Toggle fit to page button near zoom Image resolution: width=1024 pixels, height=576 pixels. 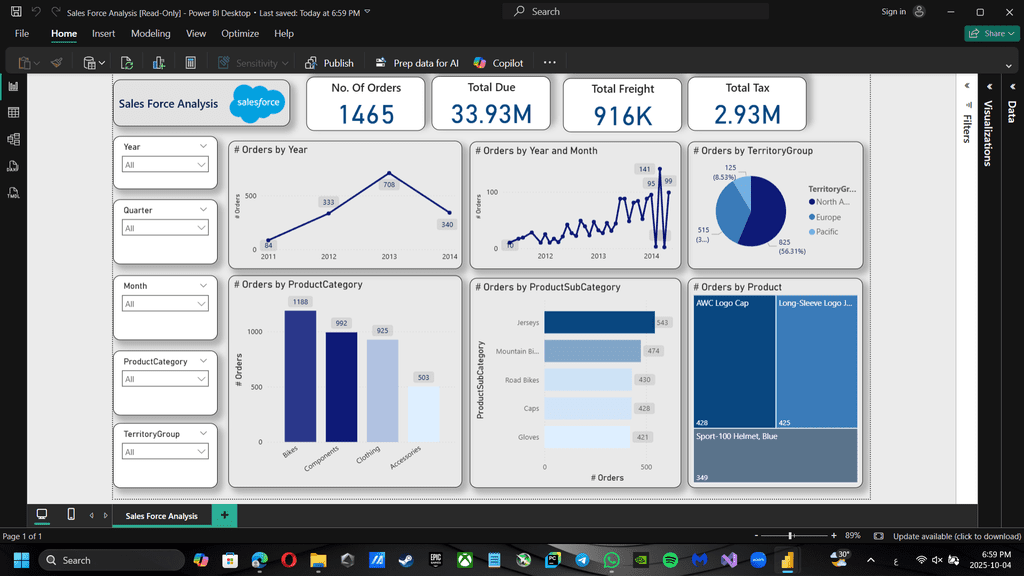click(878, 536)
